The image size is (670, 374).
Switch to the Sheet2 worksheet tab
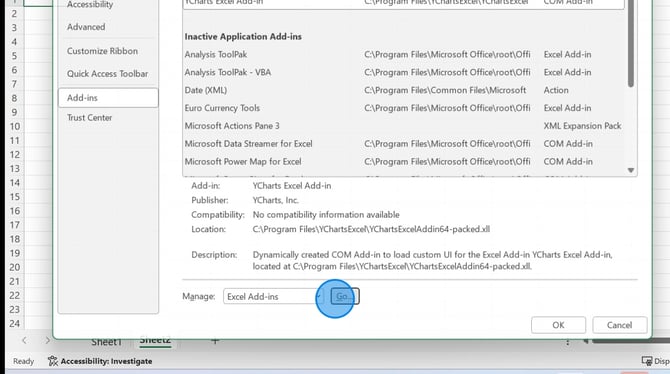(x=155, y=341)
